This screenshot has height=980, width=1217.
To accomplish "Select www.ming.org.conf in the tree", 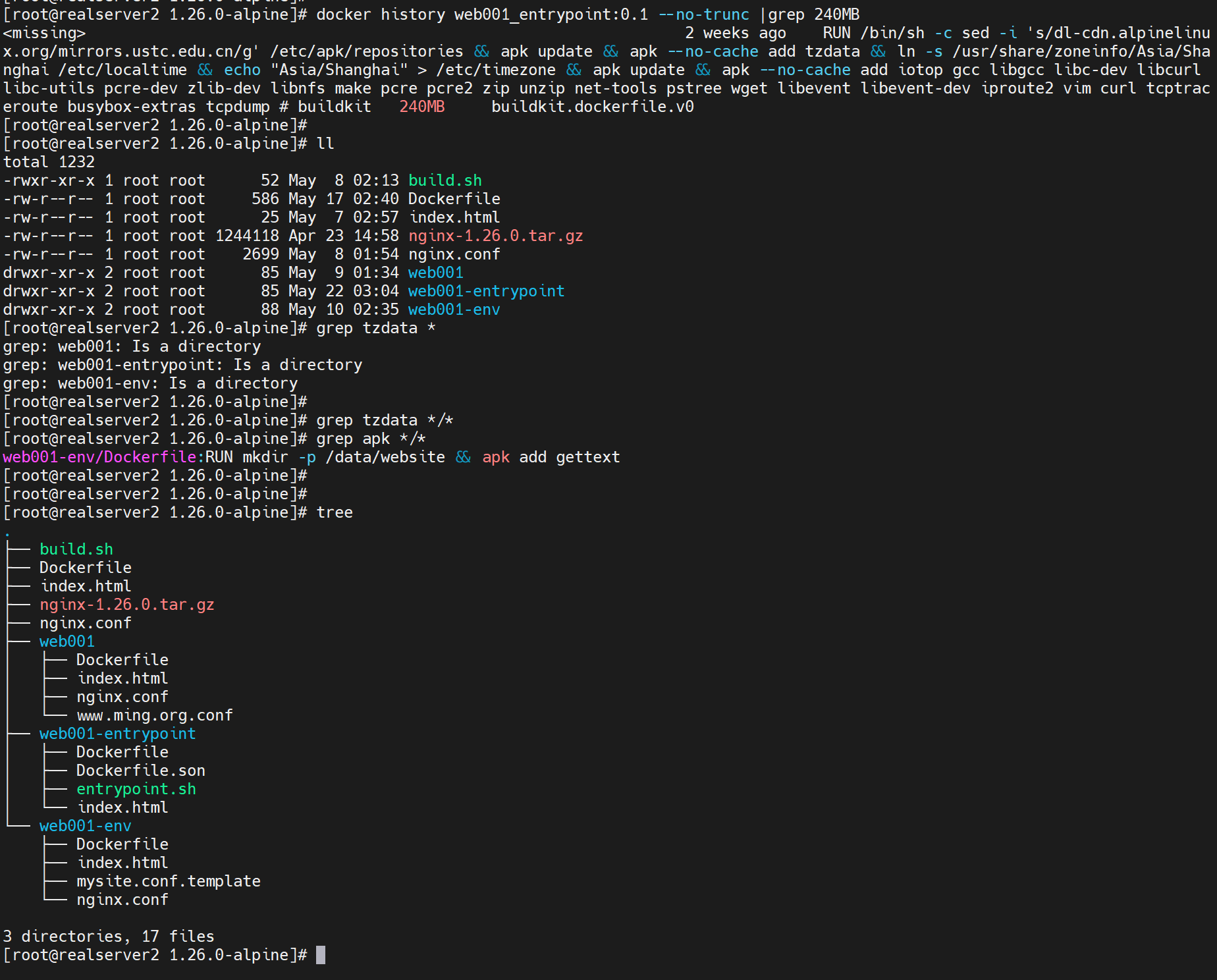I will [155, 715].
